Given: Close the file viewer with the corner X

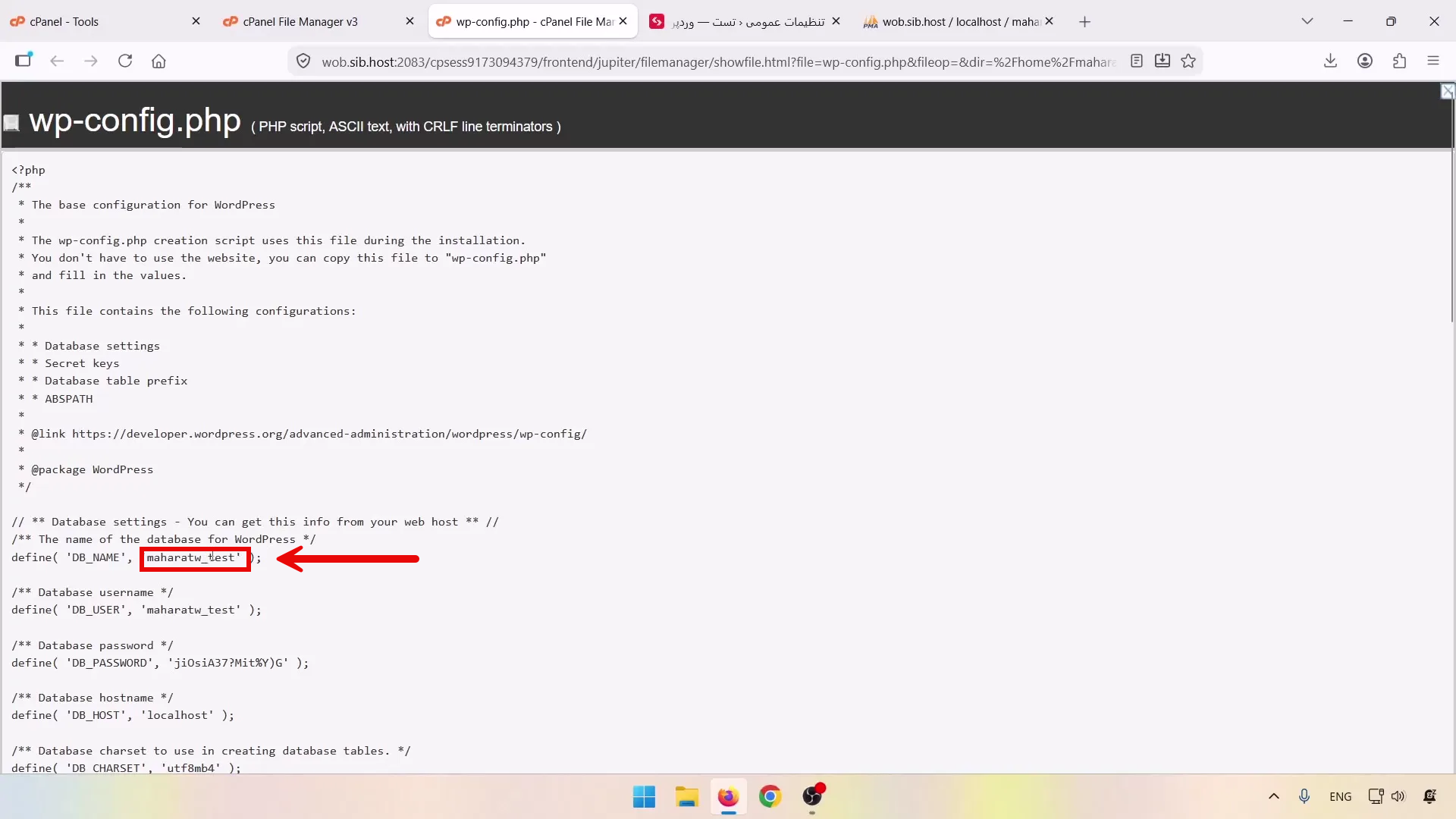Looking at the screenshot, I should pos(1448,92).
